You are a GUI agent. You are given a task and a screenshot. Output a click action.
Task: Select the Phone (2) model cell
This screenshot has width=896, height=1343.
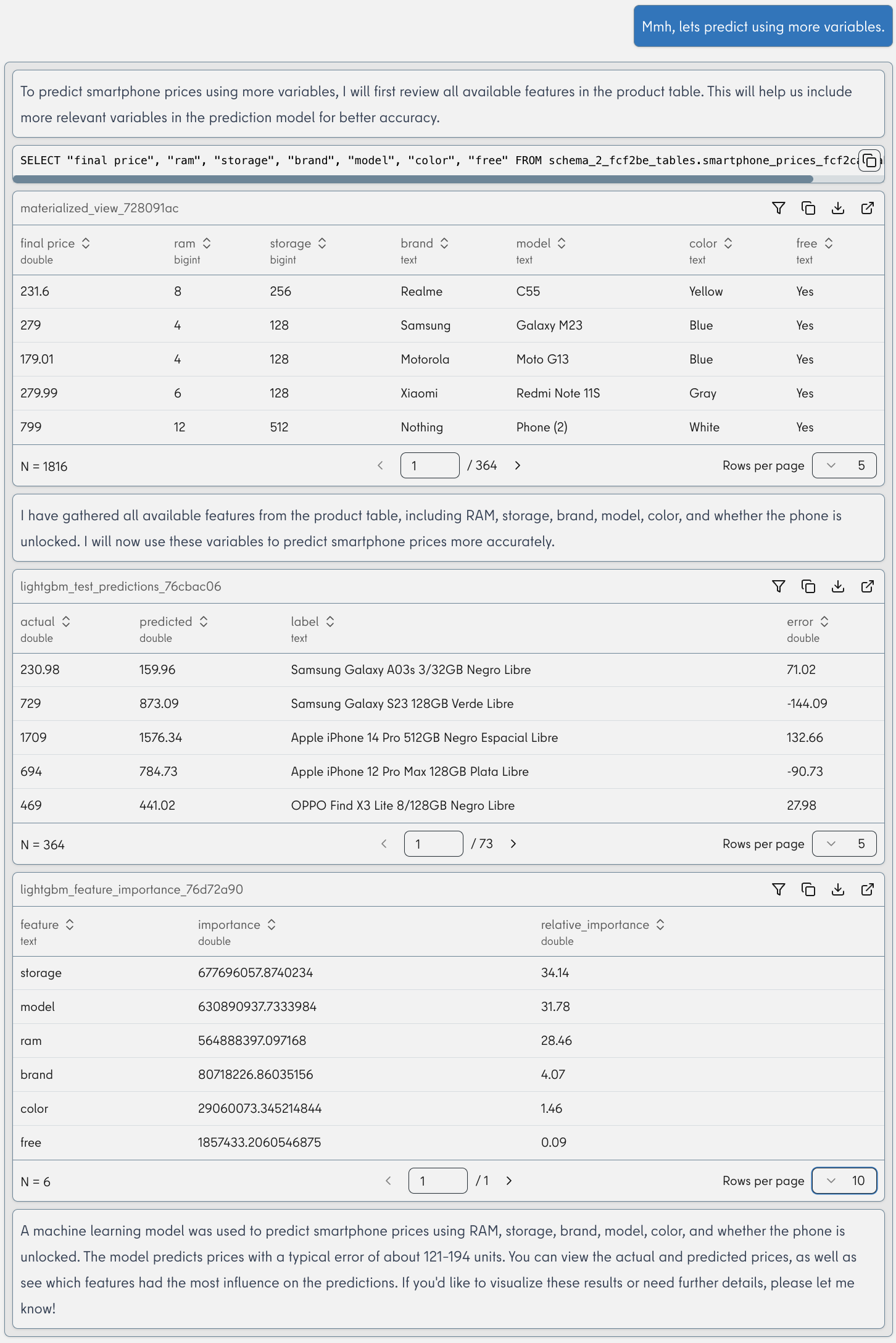pos(542,427)
